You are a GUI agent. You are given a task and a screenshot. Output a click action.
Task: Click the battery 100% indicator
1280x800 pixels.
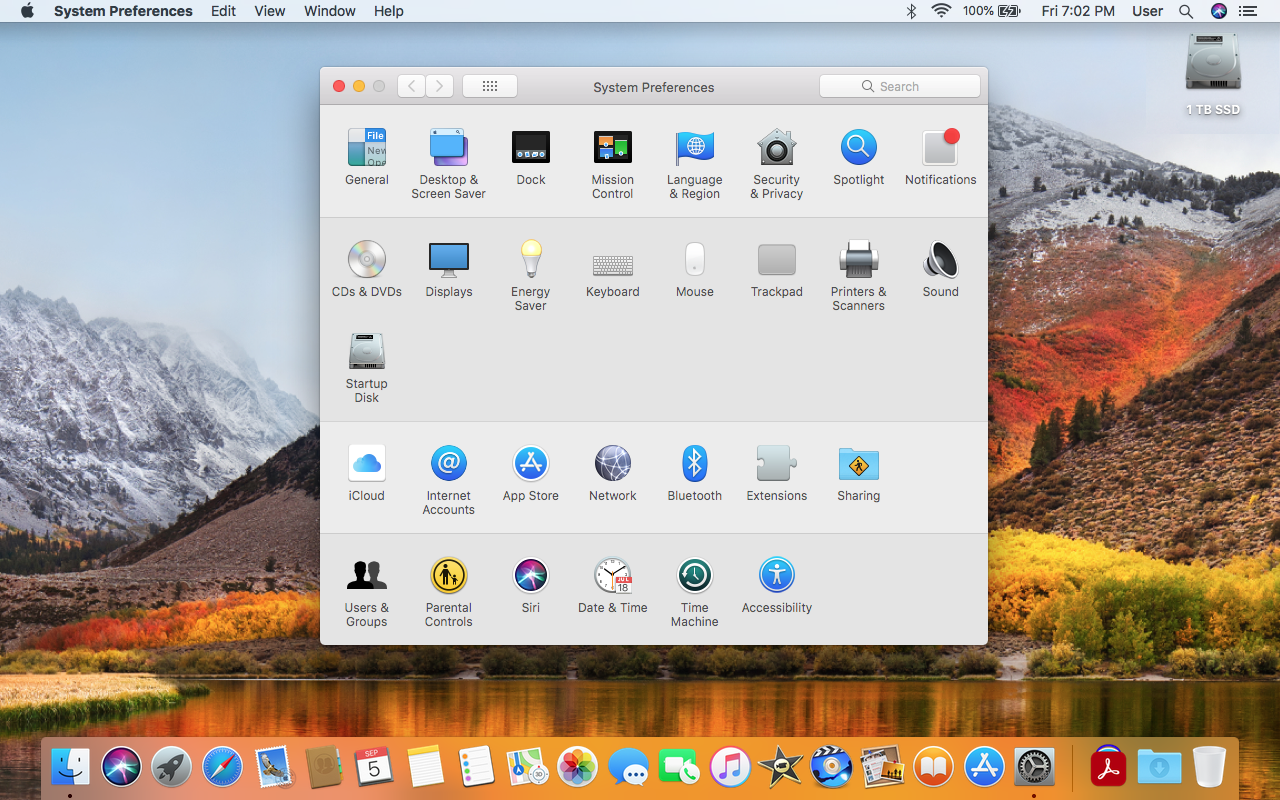tap(992, 11)
